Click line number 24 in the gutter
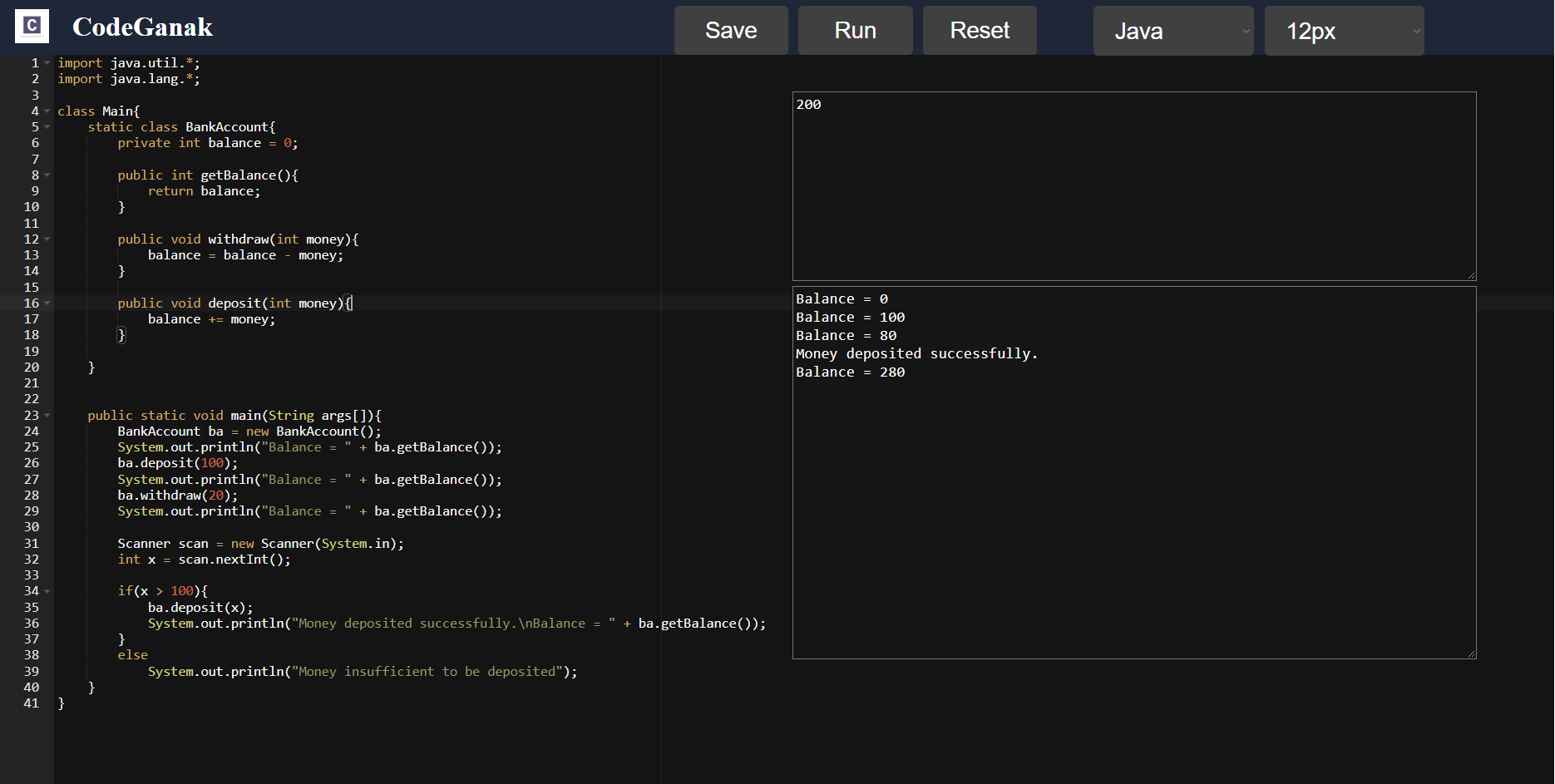 (x=32, y=431)
